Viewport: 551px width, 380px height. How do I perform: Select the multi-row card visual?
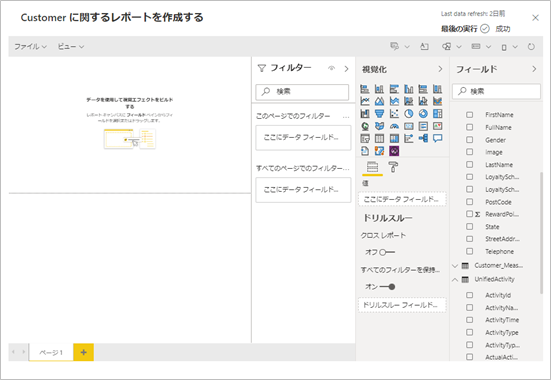(x=423, y=126)
